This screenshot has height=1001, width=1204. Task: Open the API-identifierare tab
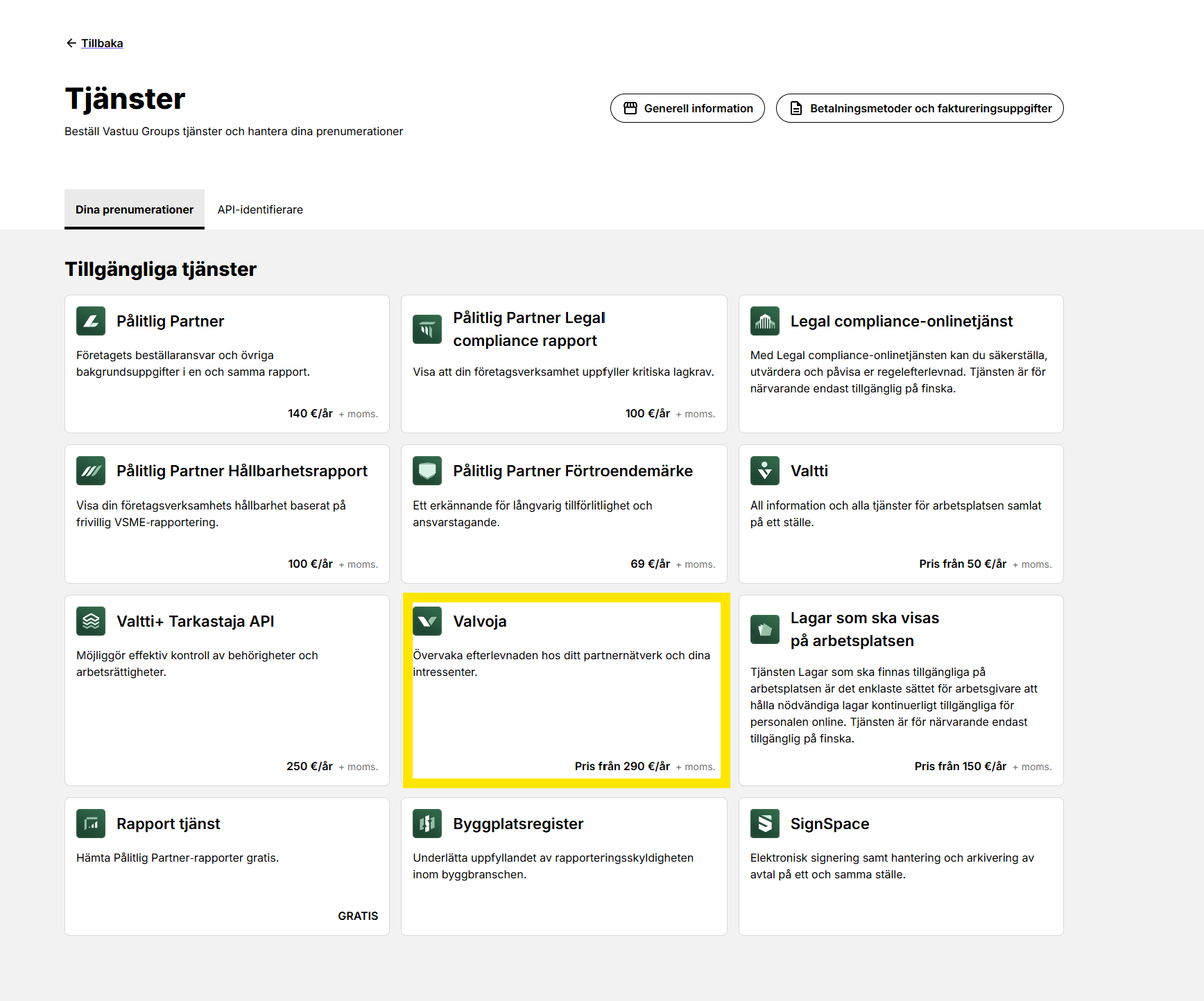coord(260,209)
